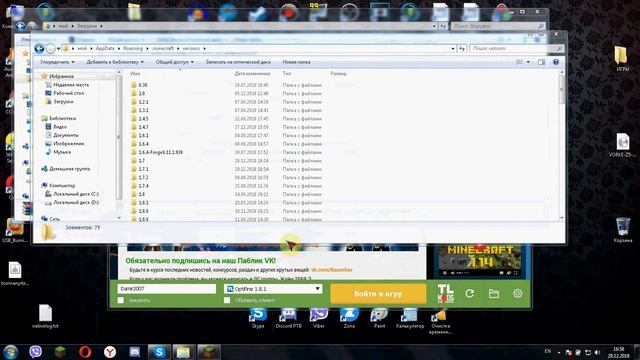Select the folder named 1.7.4
Screen dimensions: 640x360
click(143, 186)
